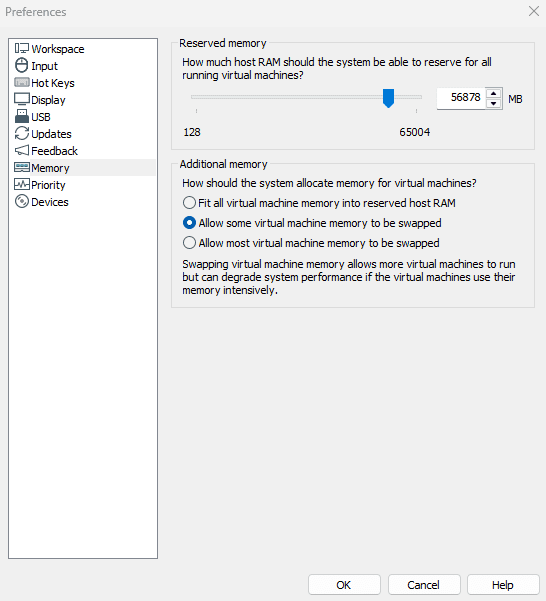The width and height of the screenshot is (546, 601).
Task: Open Updates preferences
Action: pyautogui.click(x=51, y=134)
